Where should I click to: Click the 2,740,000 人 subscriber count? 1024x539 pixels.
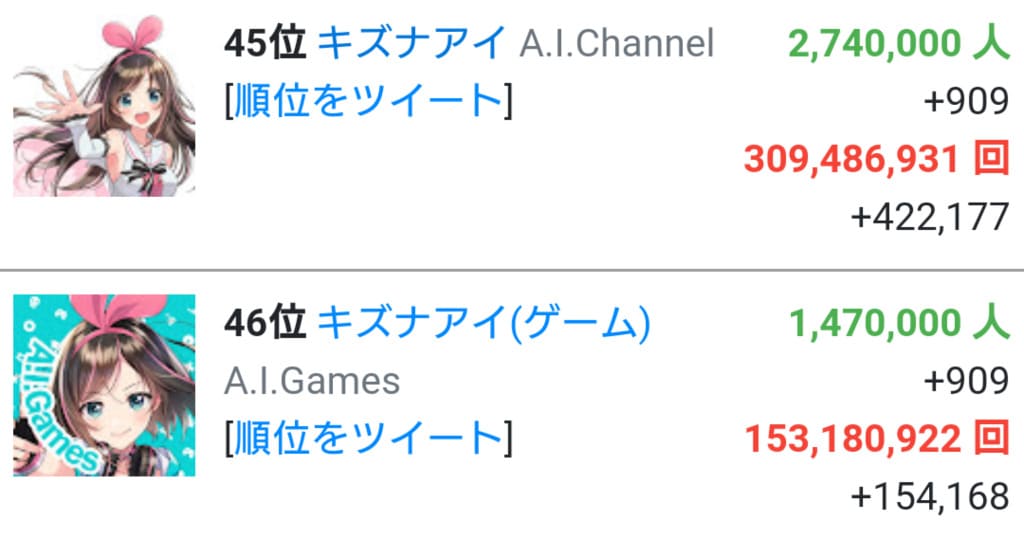(899, 44)
